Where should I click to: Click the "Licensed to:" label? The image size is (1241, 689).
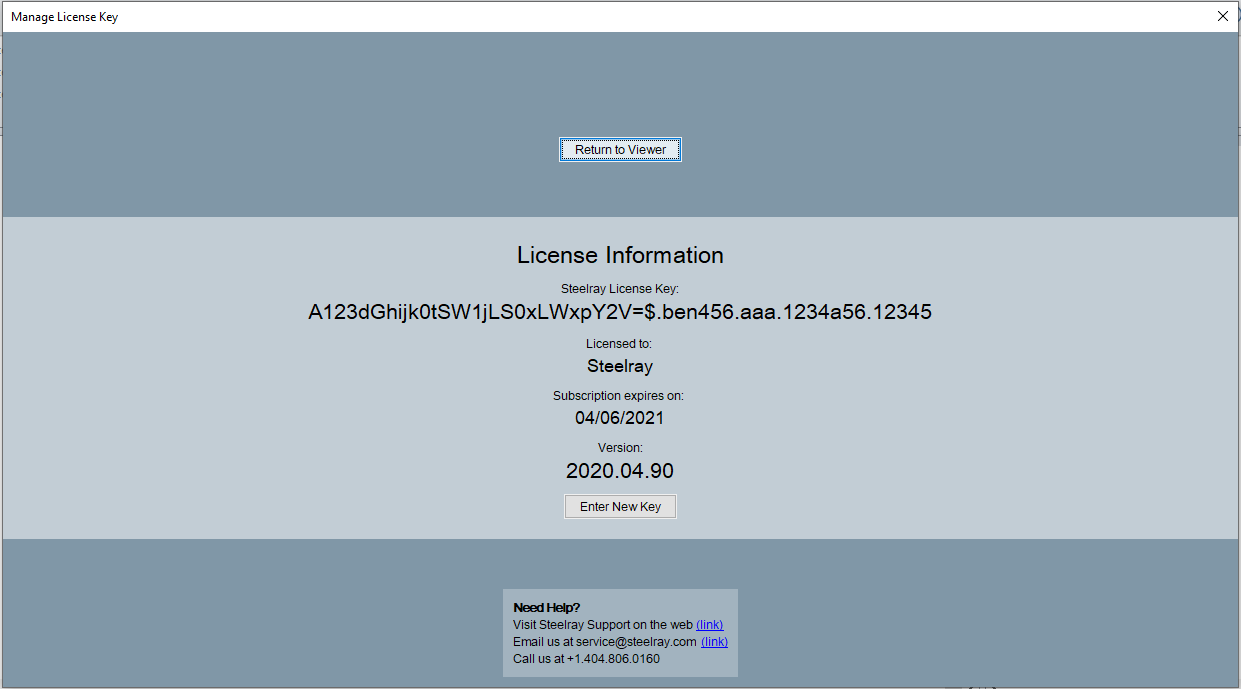(619, 344)
